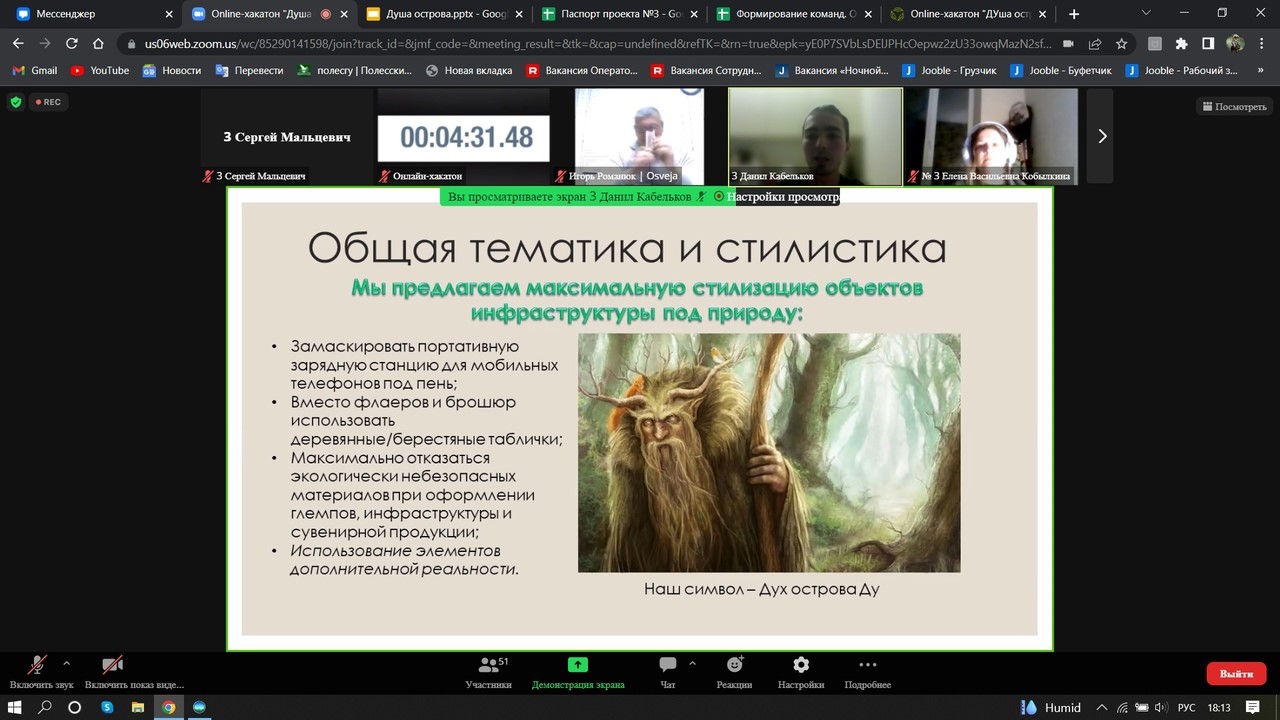This screenshot has width=1280, height=720.
Task: Select Сергей Мальцевич participant tile
Action: point(287,136)
